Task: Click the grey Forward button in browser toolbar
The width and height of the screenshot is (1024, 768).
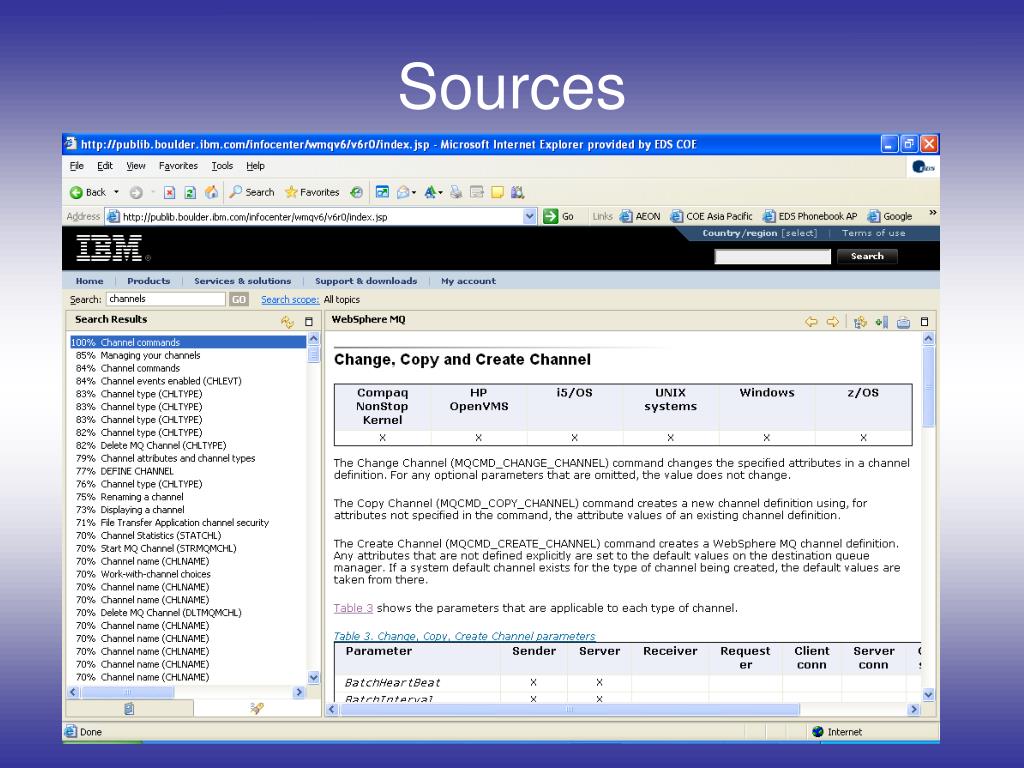Action: pos(136,193)
